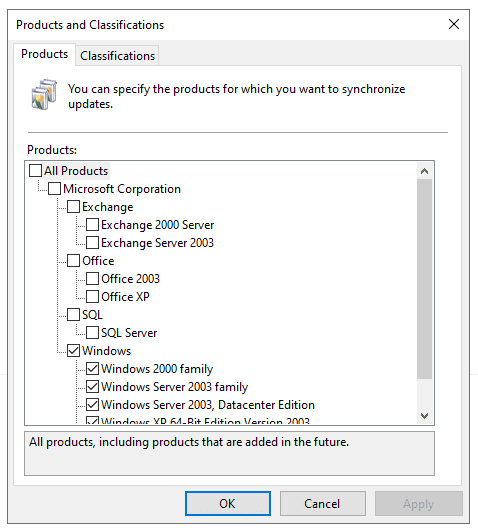This screenshot has width=478, height=531.
Task: Enable the Microsoft Corporation checkbox
Action: pyautogui.click(x=54, y=189)
